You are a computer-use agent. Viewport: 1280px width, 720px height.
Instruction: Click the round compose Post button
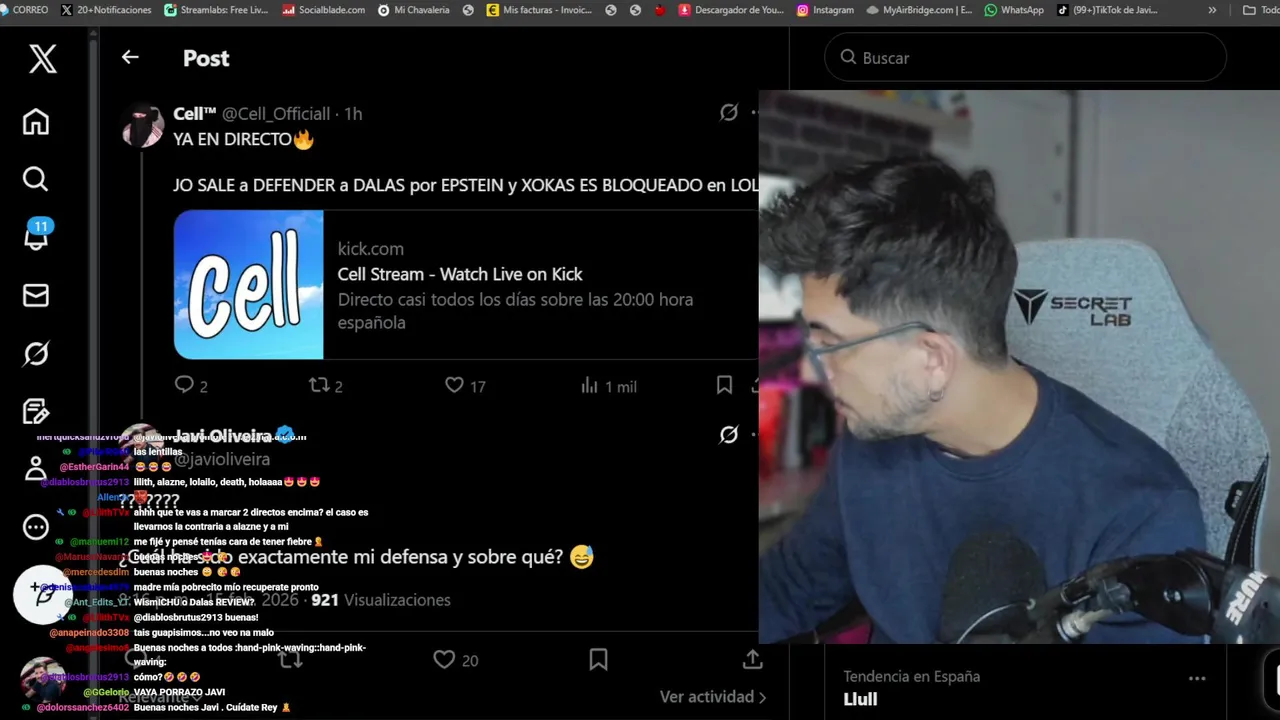click(x=42, y=594)
